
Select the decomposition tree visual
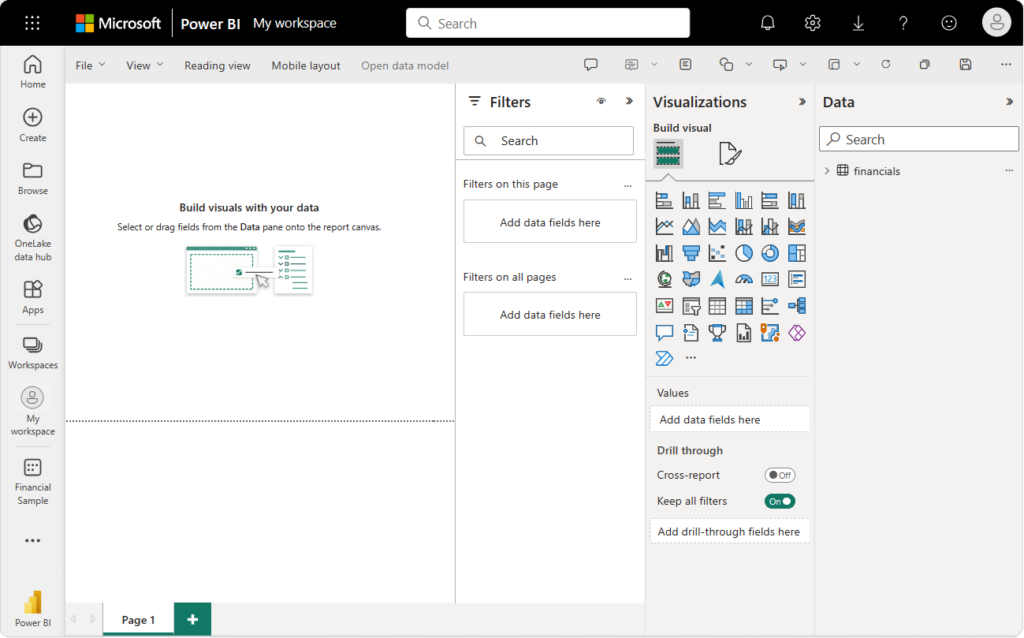coord(797,306)
